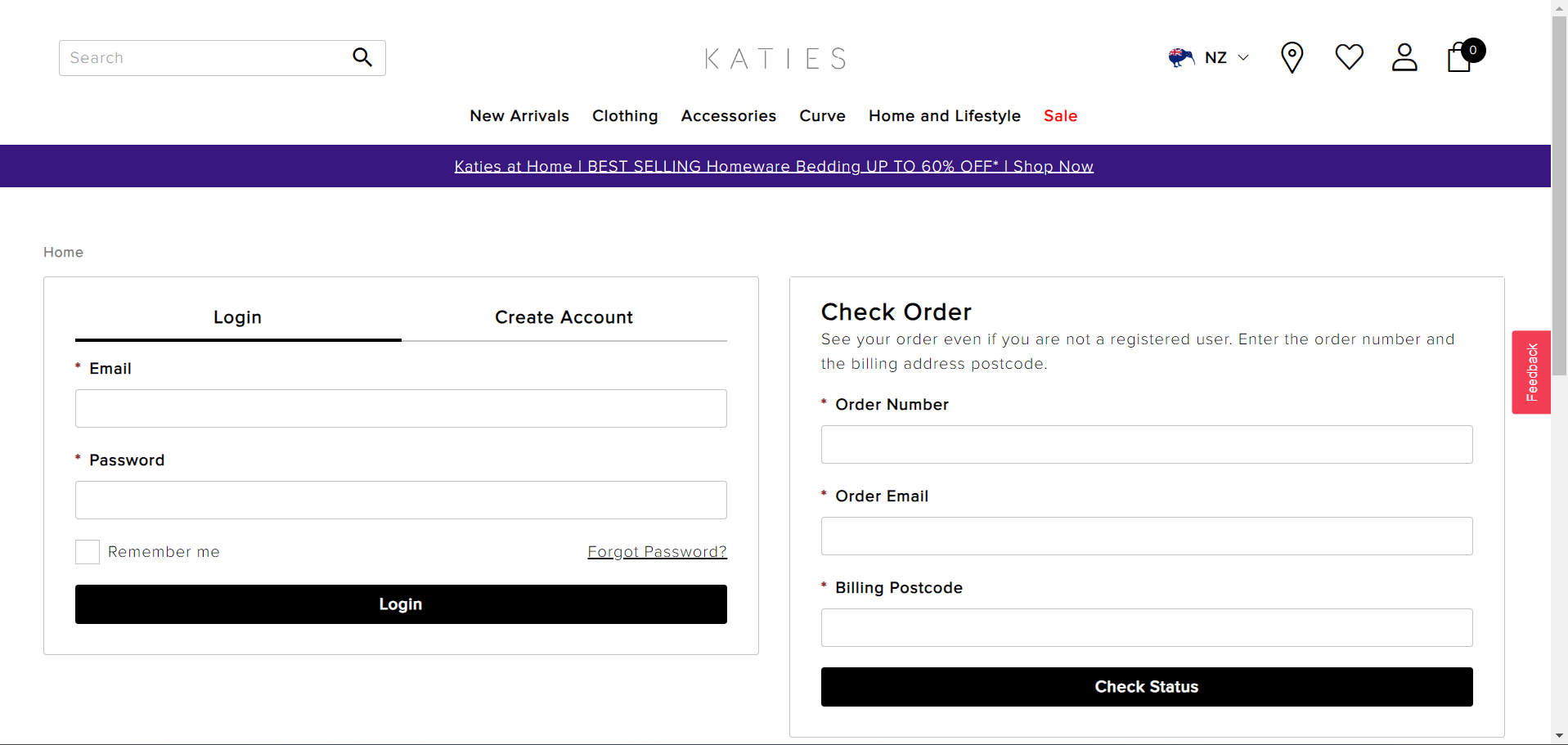The width and height of the screenshot is (1568, 745).
Task: Click the account profile icon
Action: (x=1404, y=57)
